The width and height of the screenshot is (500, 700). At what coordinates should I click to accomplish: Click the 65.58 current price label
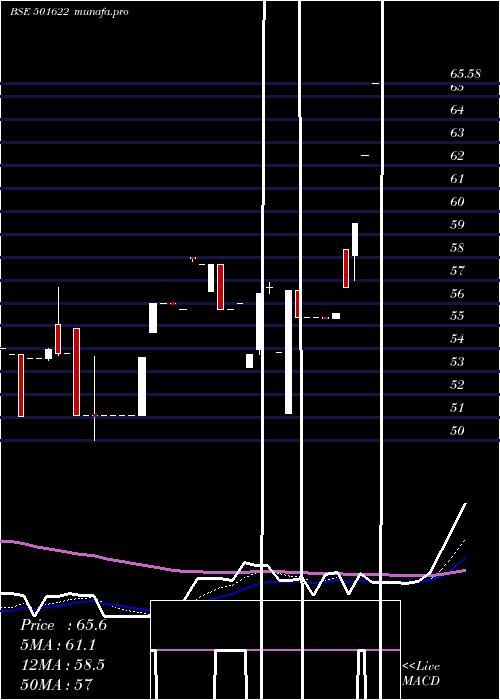(465, 74)
